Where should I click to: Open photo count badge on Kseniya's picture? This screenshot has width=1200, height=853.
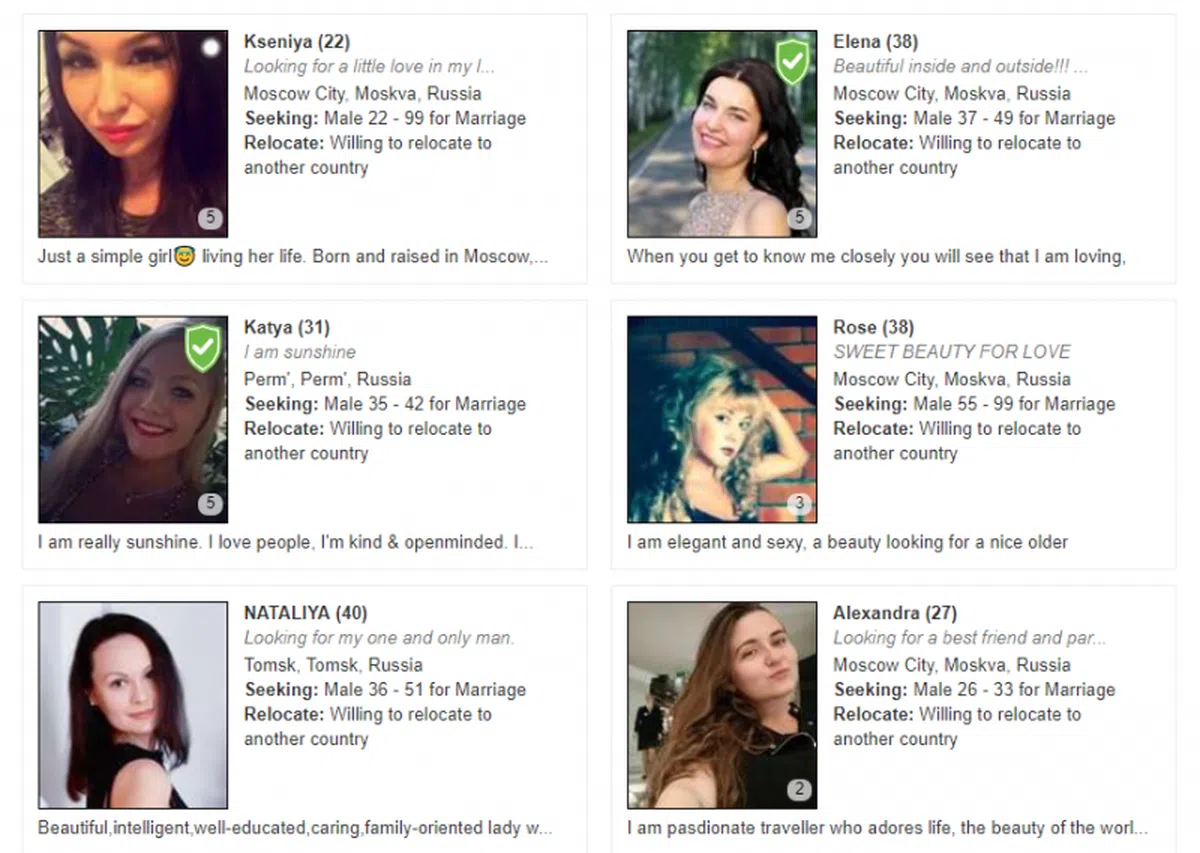pyautogui.click(x=209, y=218)
